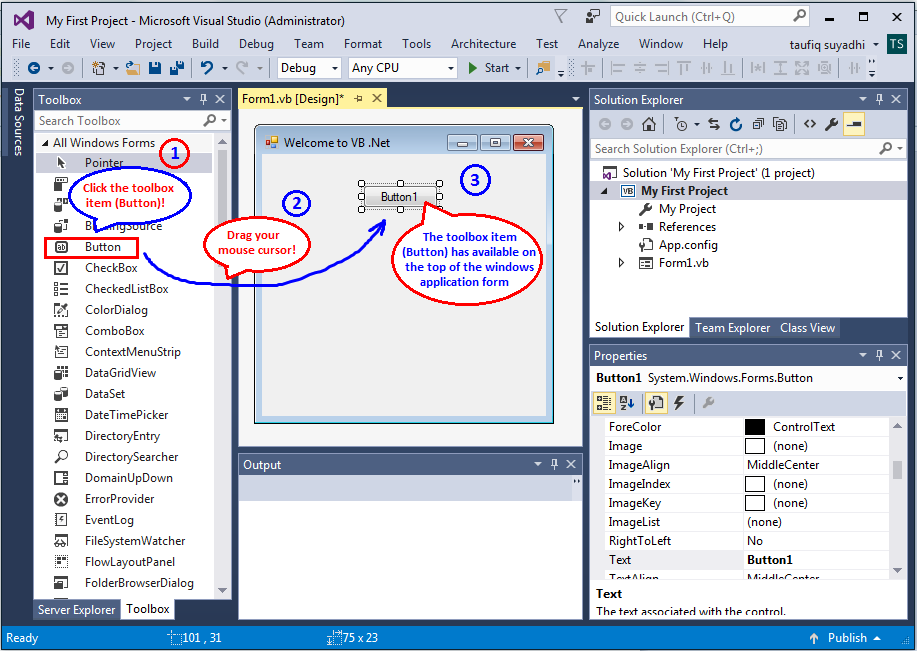Viewport: 918px width, 652px height.
Task: Expand the References node in Solution Explorer
Action: 620,227
